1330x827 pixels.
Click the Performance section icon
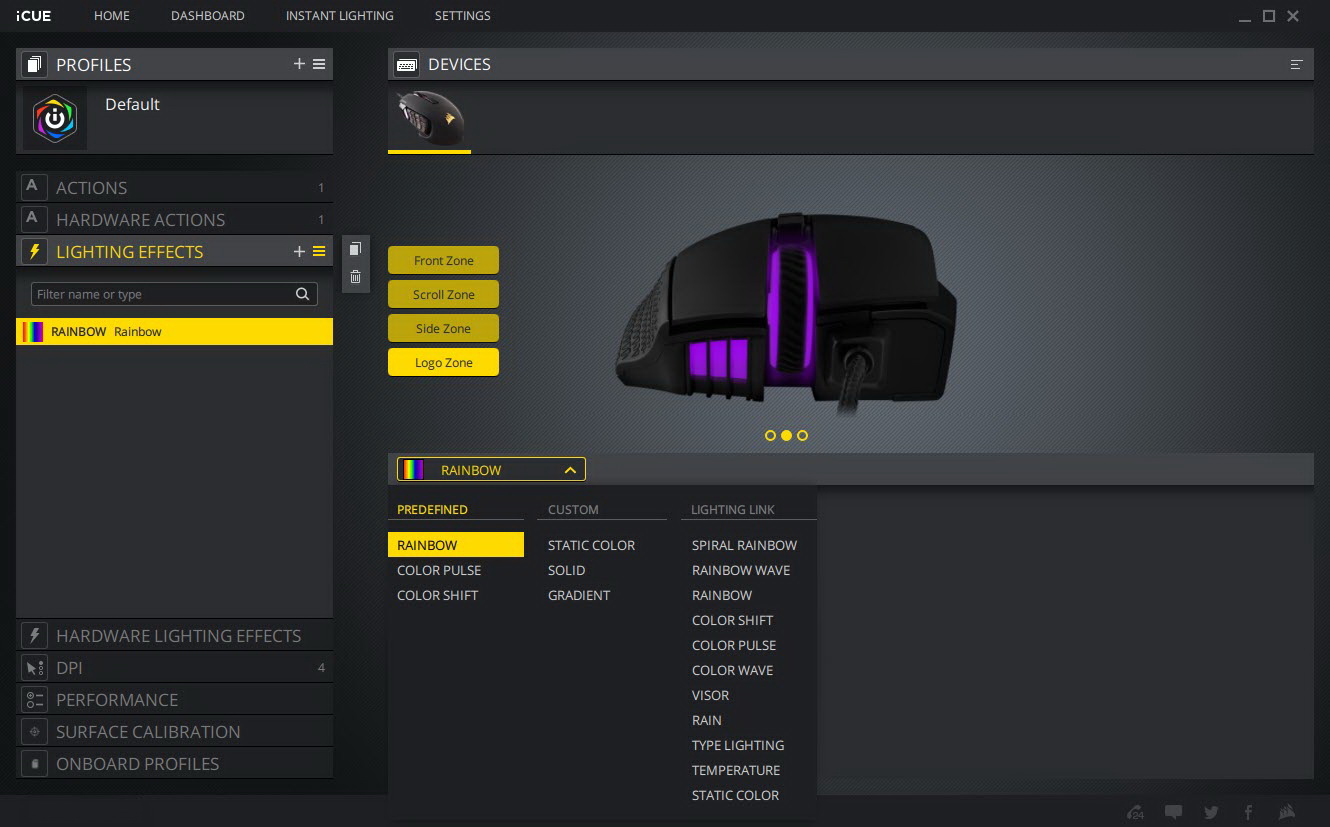coord(34,699)
